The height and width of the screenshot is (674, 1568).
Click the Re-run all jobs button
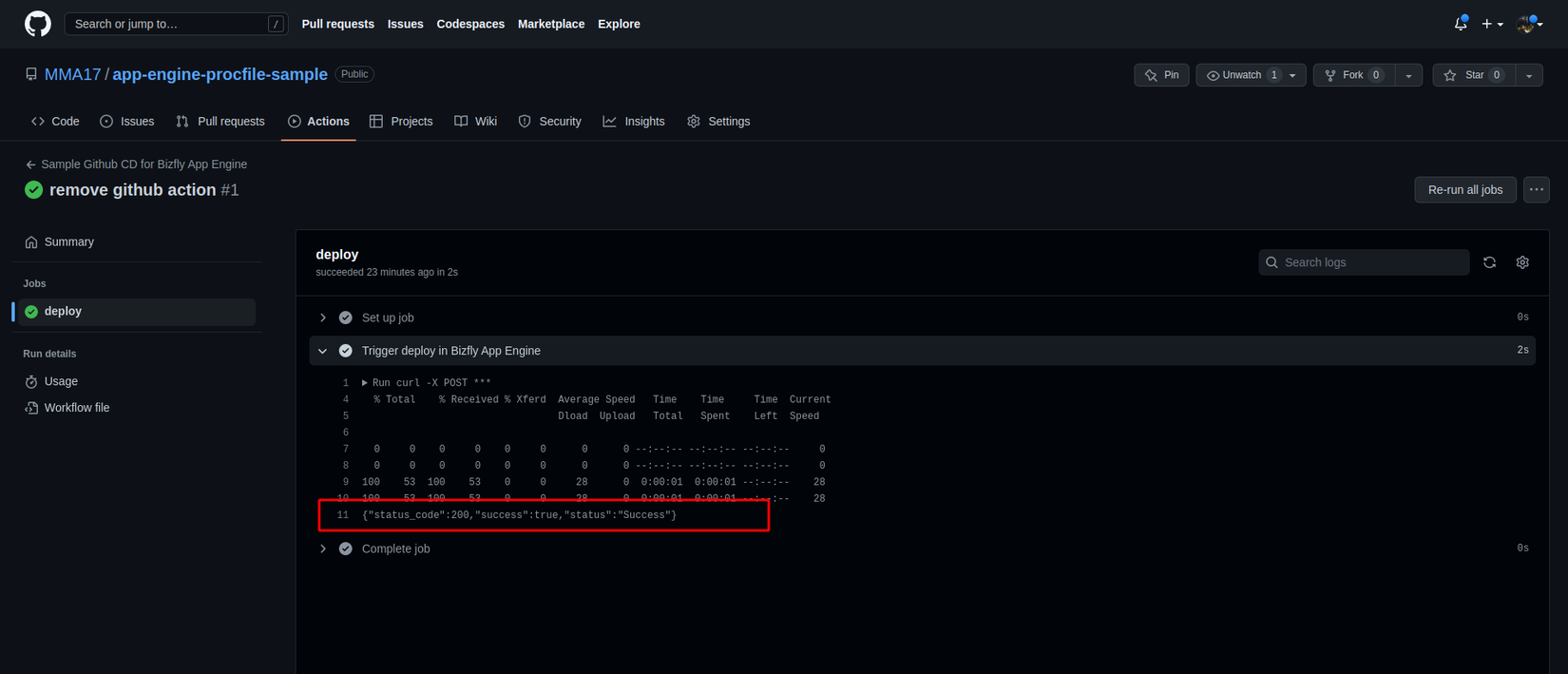tap(1465, 190)
